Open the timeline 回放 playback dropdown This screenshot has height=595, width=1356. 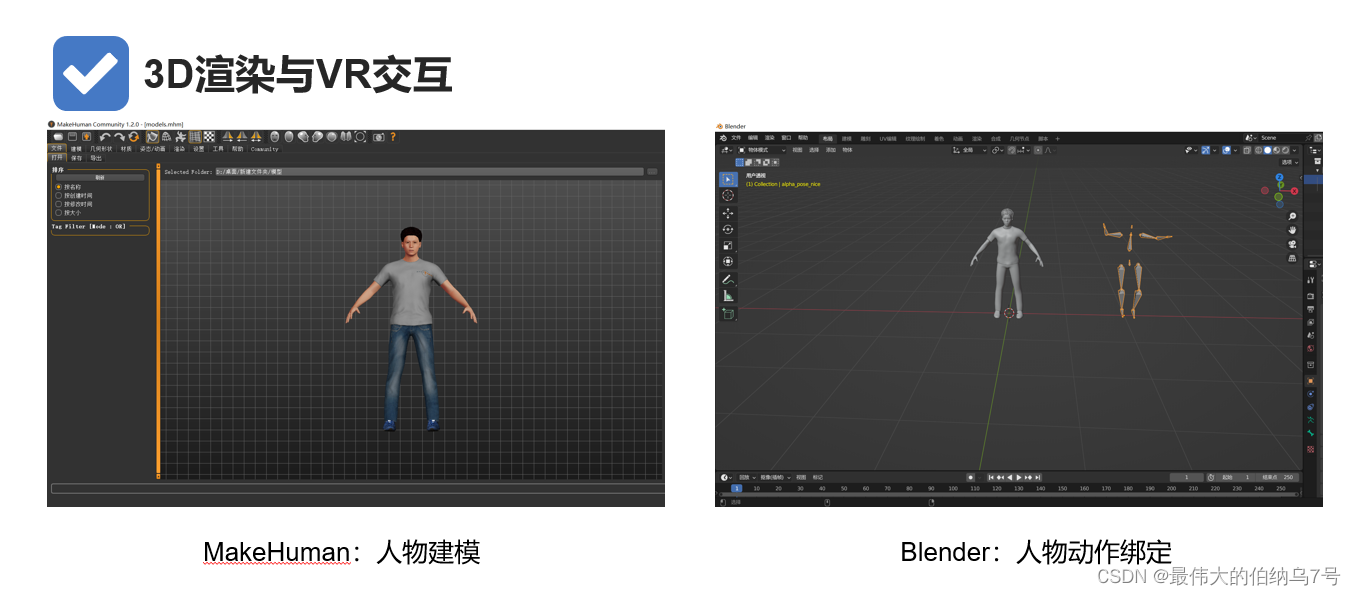pos(747,477)
